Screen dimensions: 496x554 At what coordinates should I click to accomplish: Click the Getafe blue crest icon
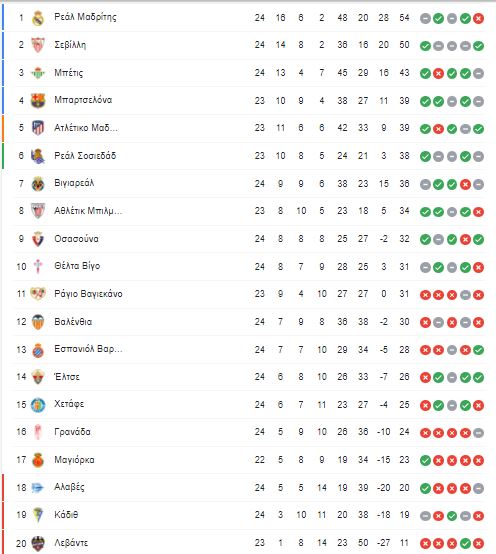38,405
